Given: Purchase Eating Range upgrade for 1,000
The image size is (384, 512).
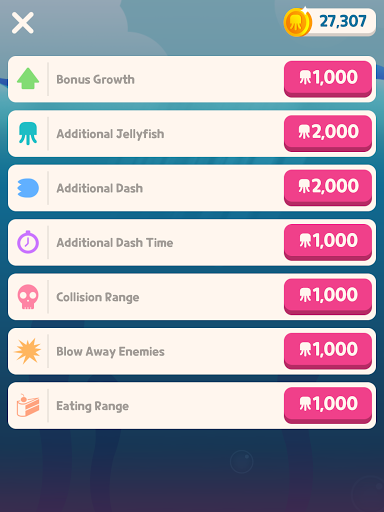Looking at the screenshot, I should 328,405.
